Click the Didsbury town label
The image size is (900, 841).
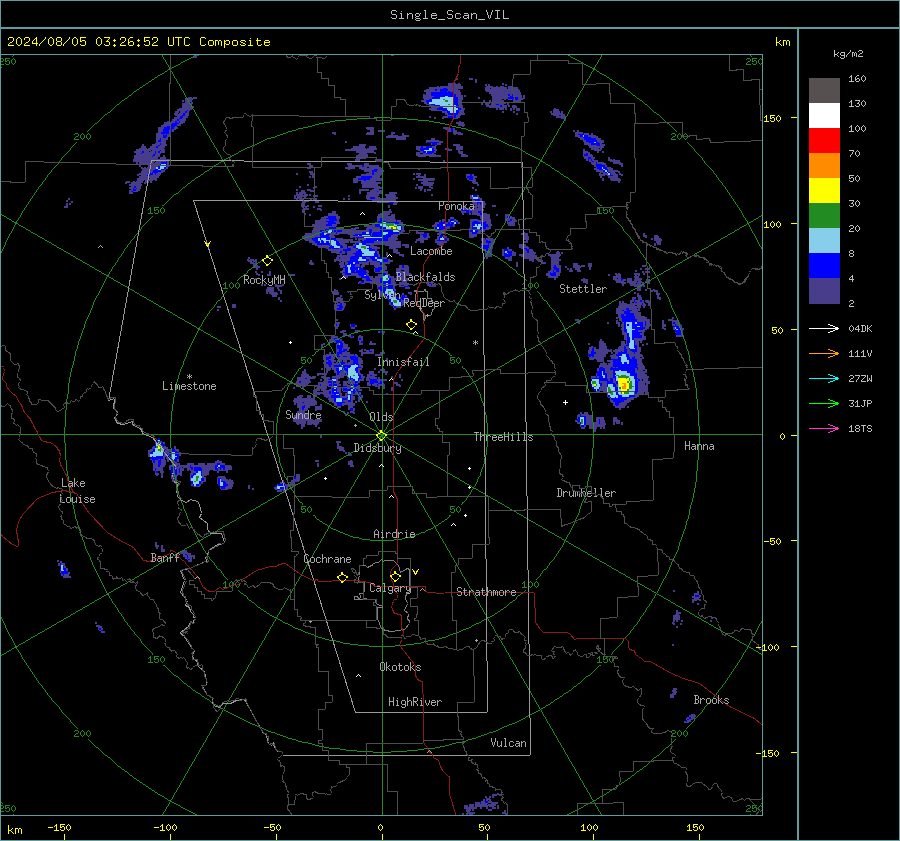coord(377,448)
